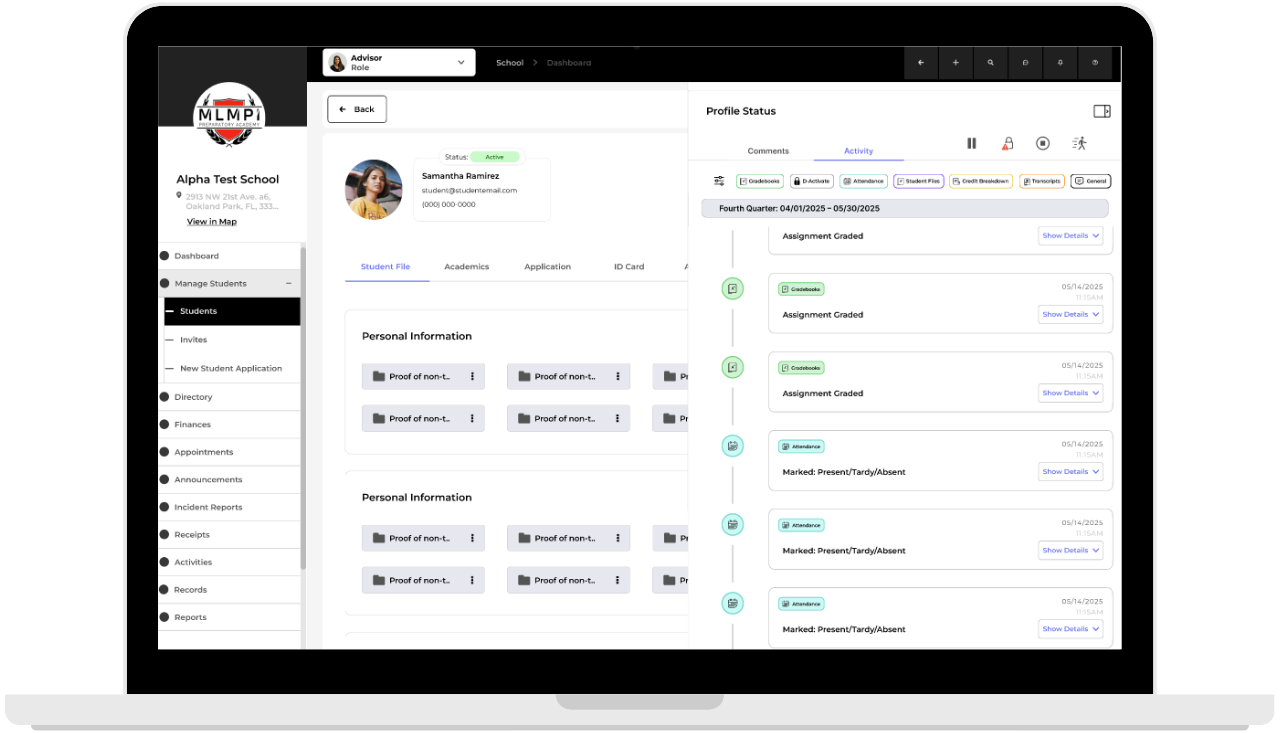Open the activity filter settings icon
Image resolution: width=1280 pixels, height=733 pixels.
[718, 181]
